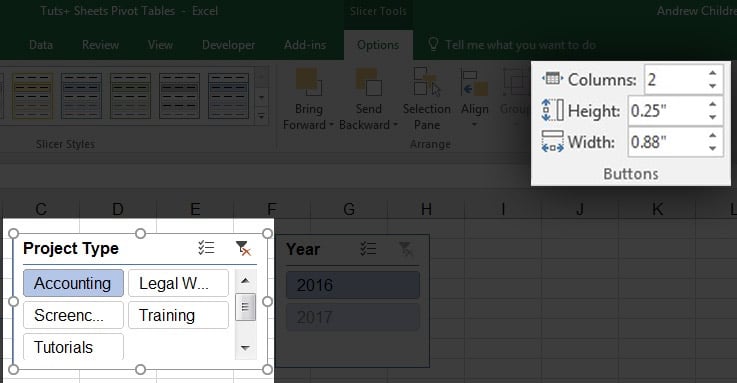Click the Bring Forward icon
The image size is (737, 383).
[308, 82]
